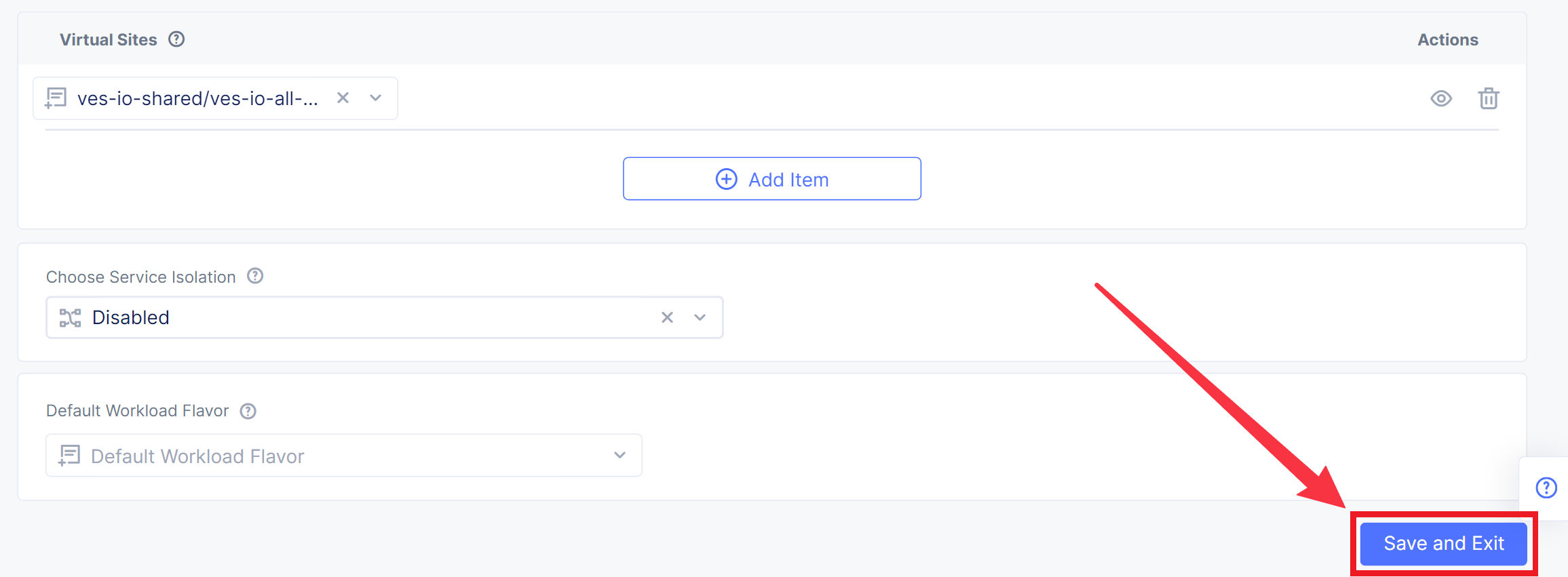Click the eye icon to view virtual site
Screen dimensions: 1568x577
(x=1440, y=98)
